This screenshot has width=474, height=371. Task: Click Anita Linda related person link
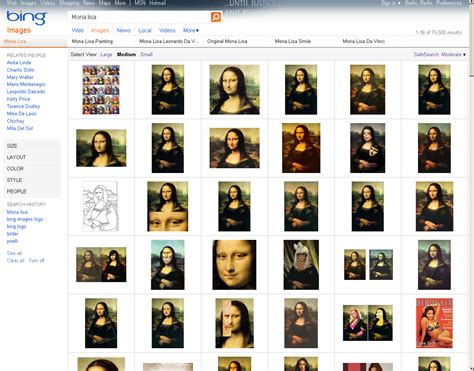click(x=19, y=63)
